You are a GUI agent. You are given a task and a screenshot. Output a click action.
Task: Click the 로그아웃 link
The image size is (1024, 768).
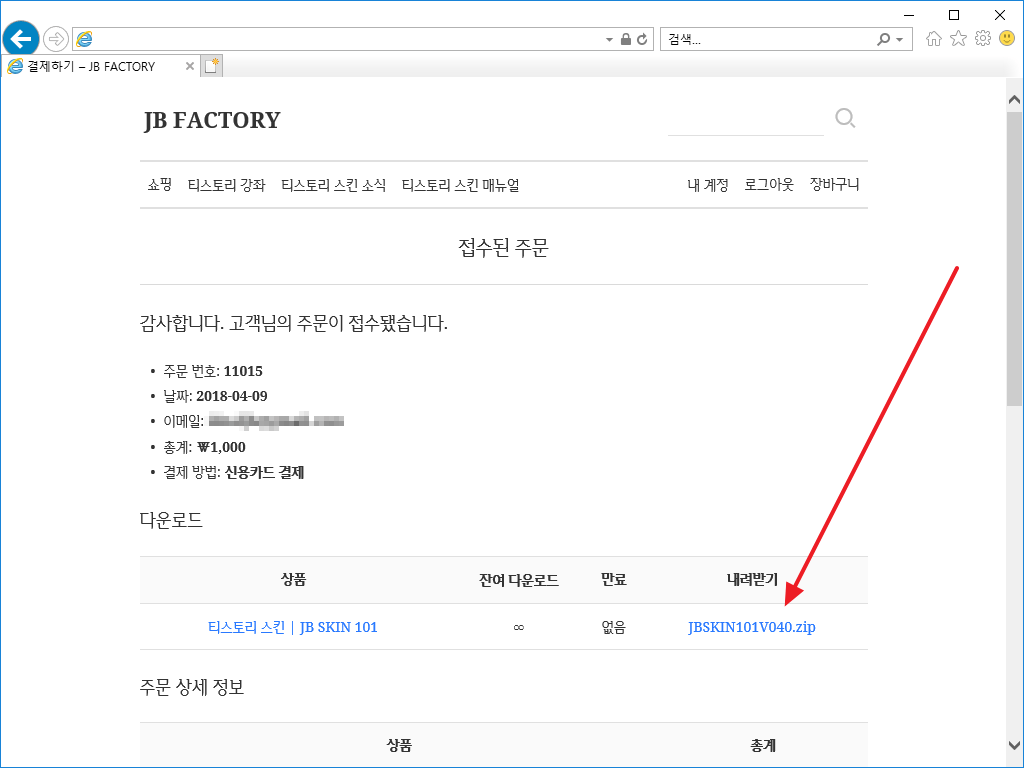[x=769, y=185]
